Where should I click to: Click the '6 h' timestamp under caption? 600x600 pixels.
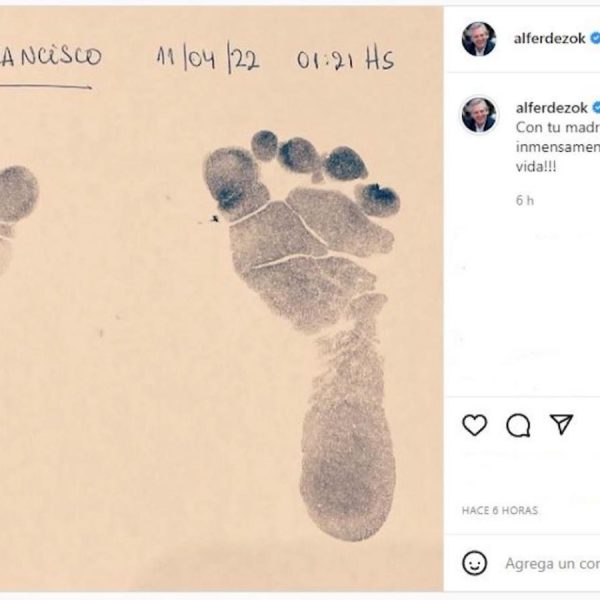pyautogui.click(x=525, y=200)
